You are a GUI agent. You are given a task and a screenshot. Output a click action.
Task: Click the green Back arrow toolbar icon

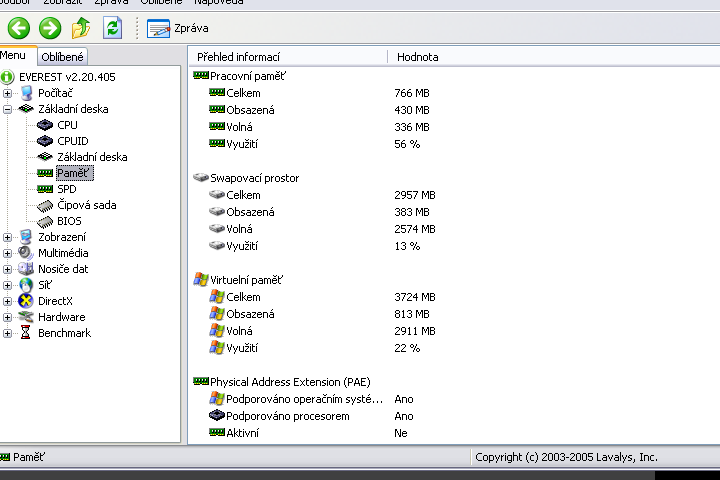18,28
